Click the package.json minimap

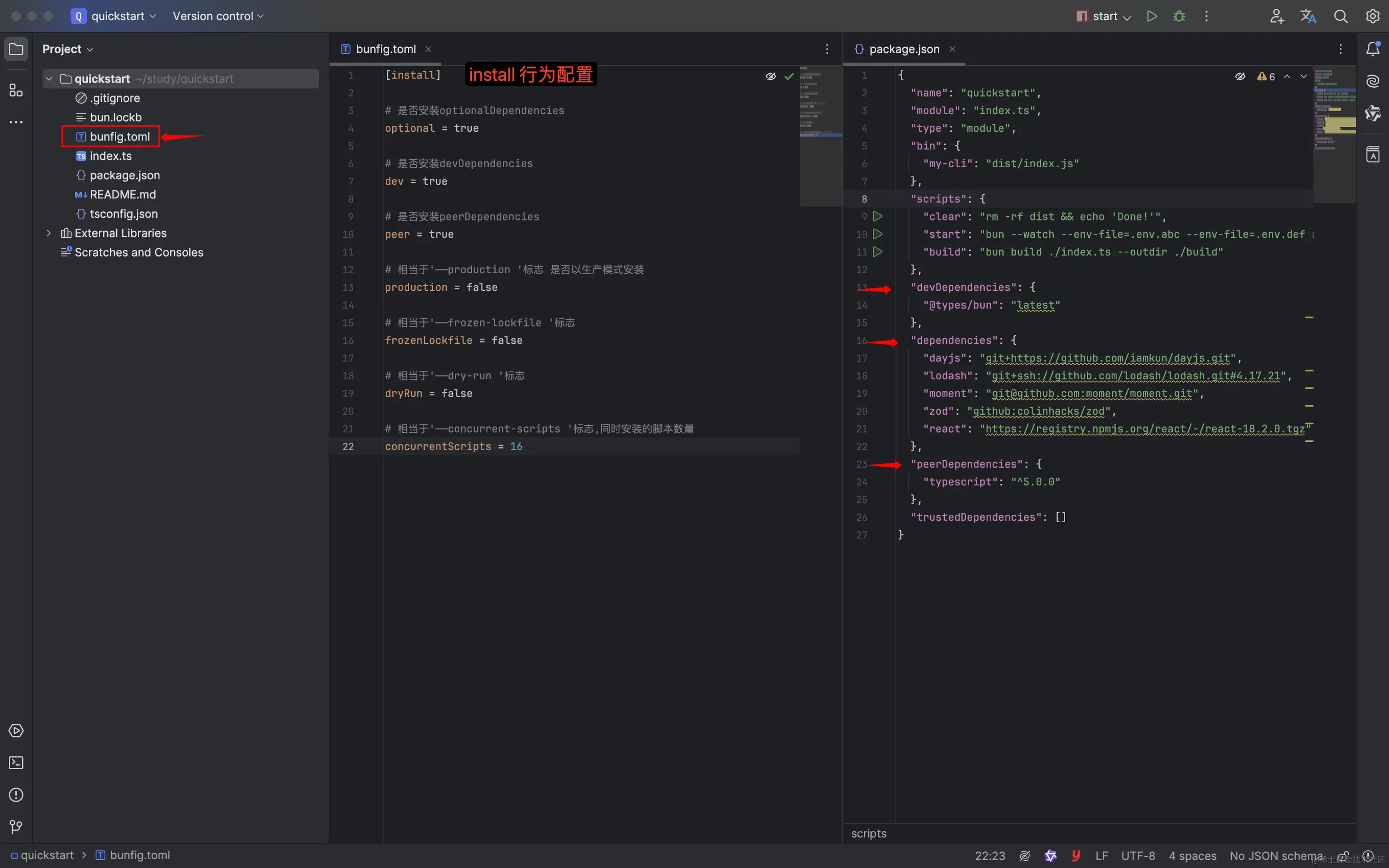coord(1334,135)
